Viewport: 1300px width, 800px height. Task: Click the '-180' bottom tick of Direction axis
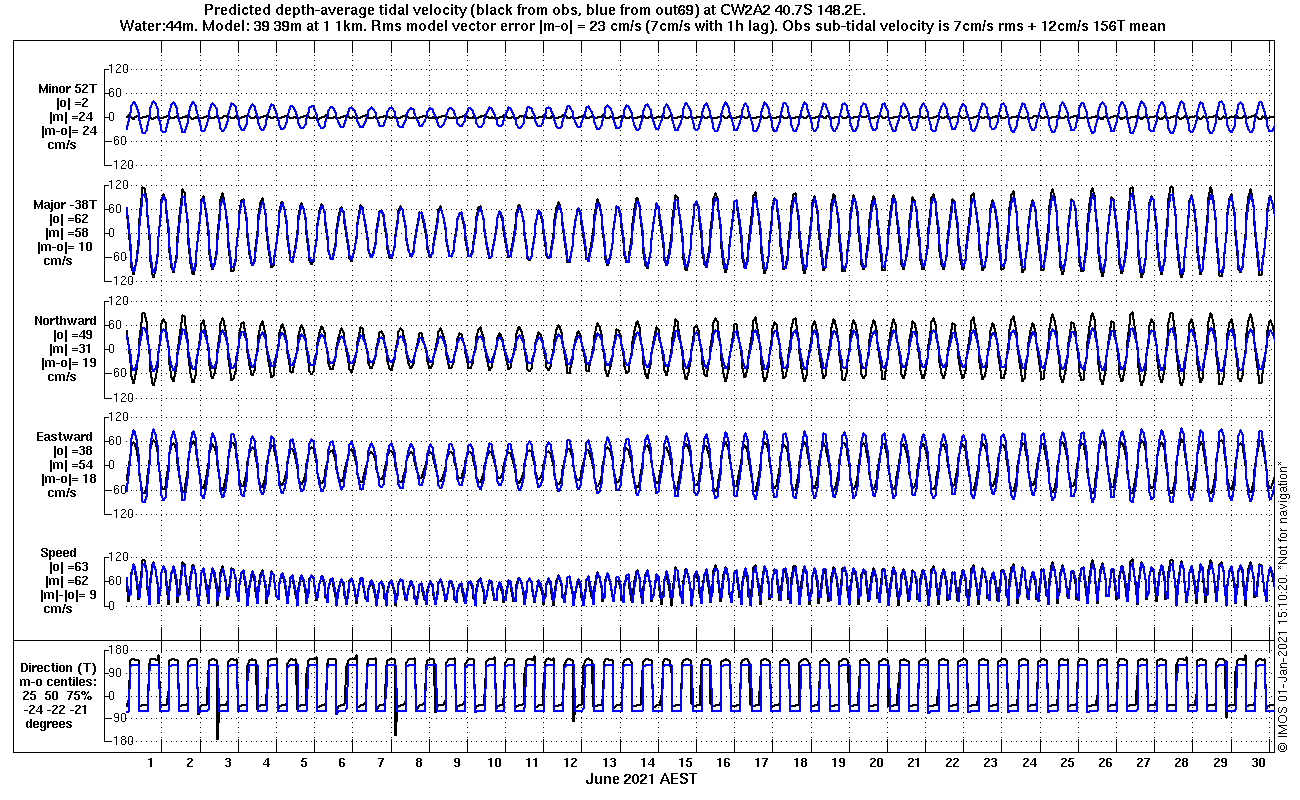click(119, 741)
